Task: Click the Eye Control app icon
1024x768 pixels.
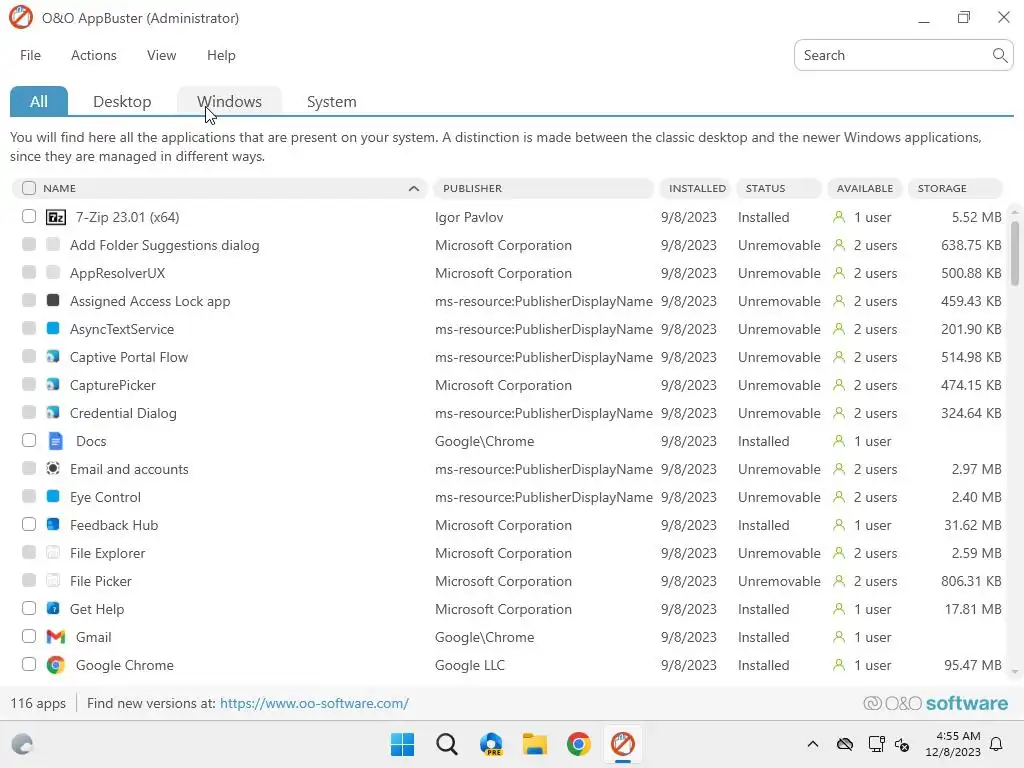Action: (53, 496)
